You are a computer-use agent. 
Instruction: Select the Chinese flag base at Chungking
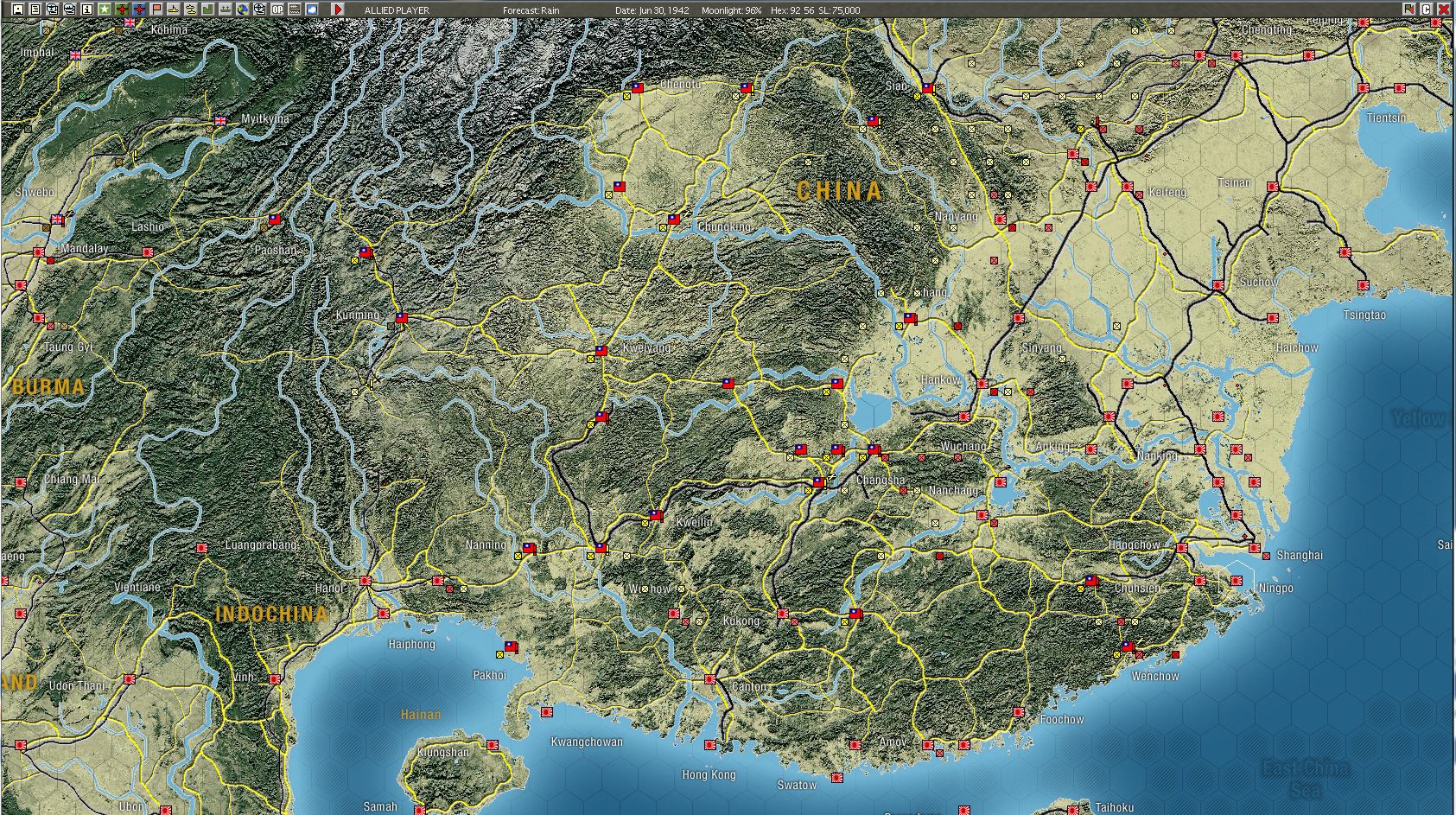click(674, 220)
